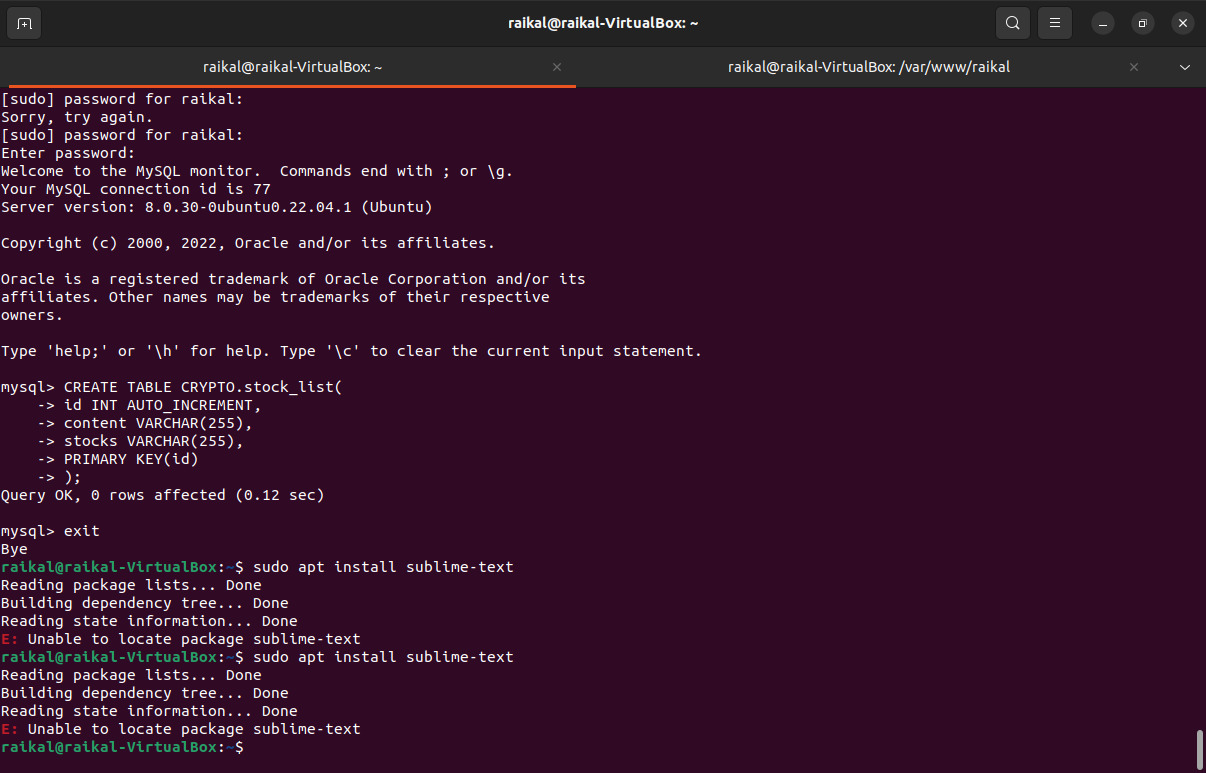The height and width of the screenshot is (773, 1206).
Task: Open the tab list chevron dropdown
Action: click(x=1185, y=67)
